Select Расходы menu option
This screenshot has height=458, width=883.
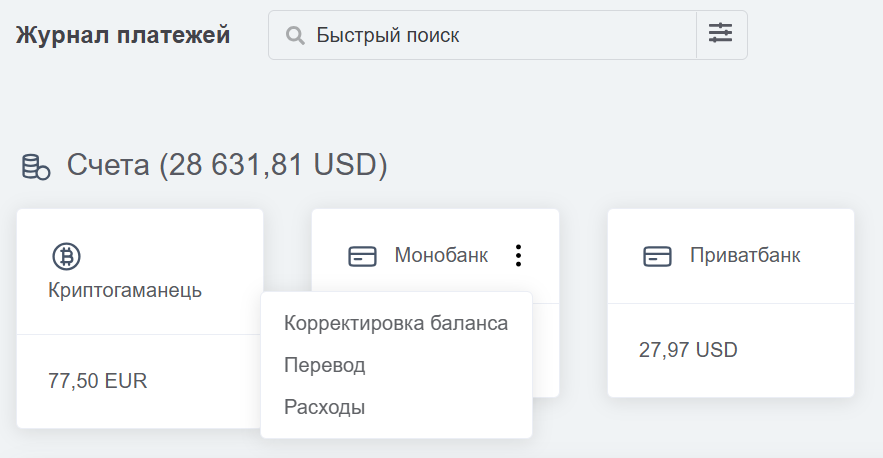[x=325, y=407]
